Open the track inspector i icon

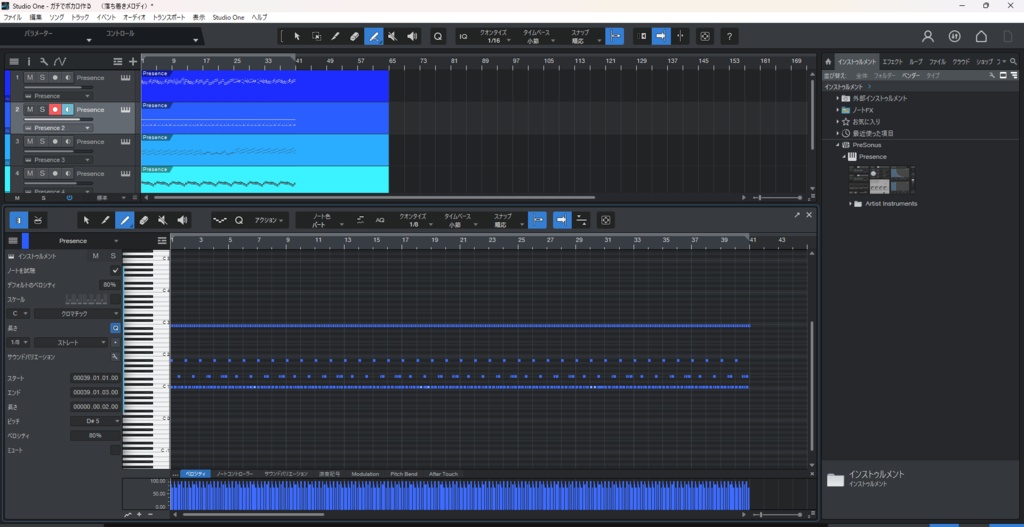29,61
